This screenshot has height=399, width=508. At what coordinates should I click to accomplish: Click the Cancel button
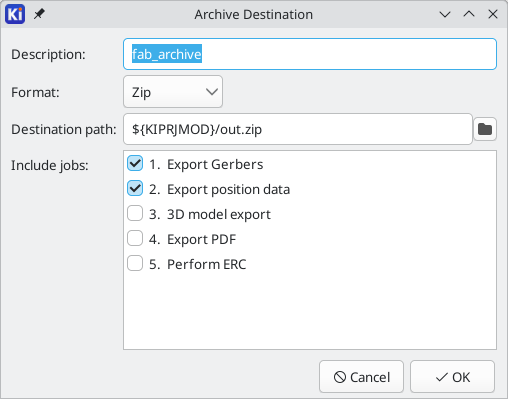click(361, 377)
